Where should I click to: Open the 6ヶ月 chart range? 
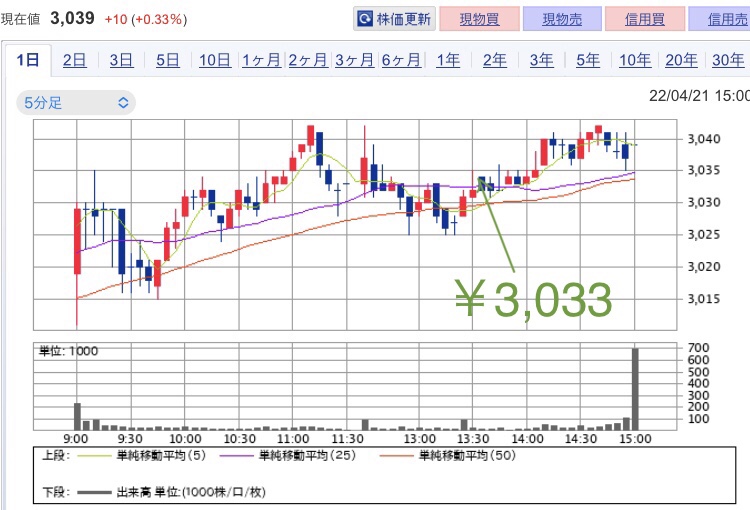point(401,60)
